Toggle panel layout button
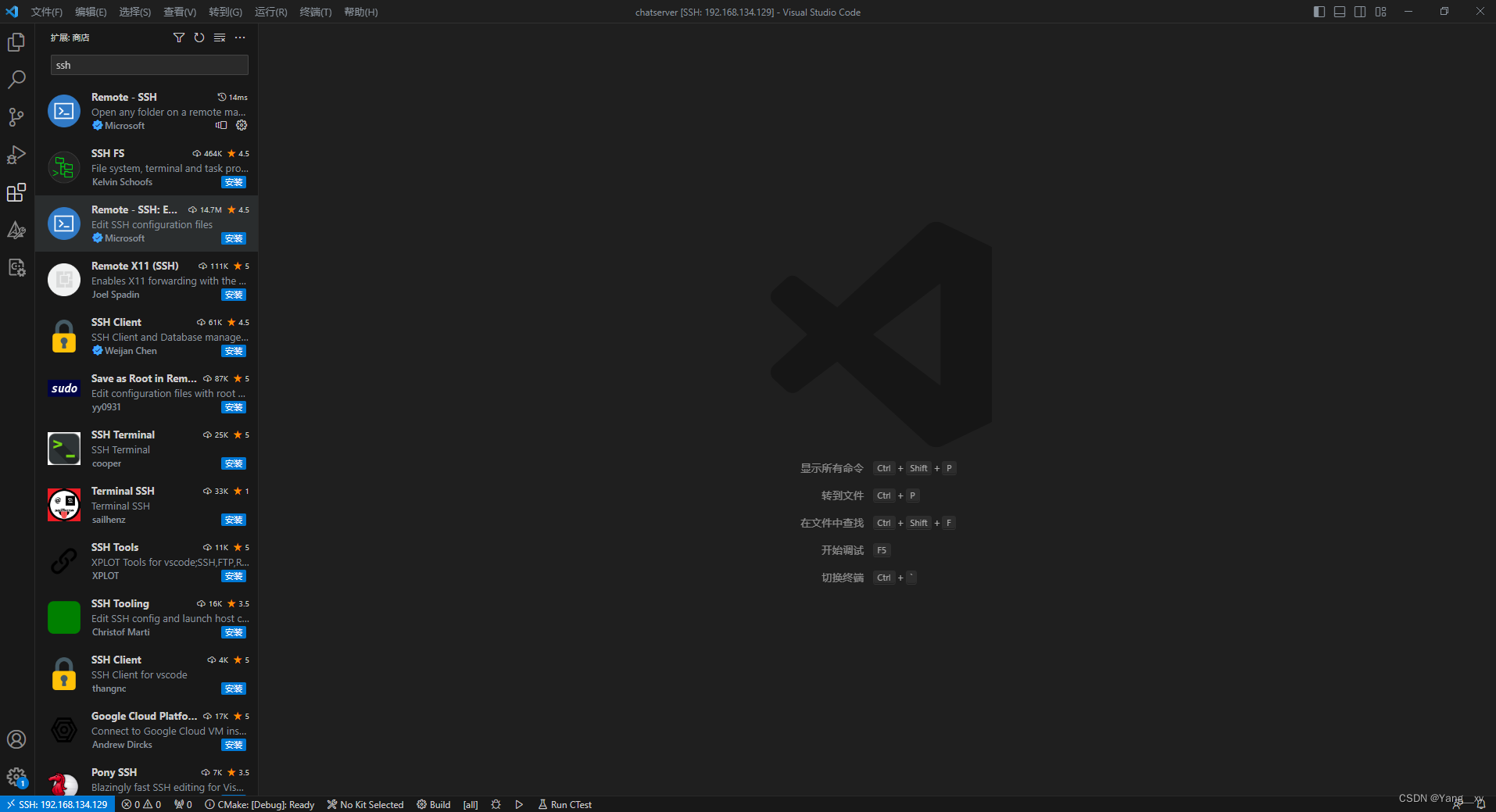 [x=1340, y=12]
